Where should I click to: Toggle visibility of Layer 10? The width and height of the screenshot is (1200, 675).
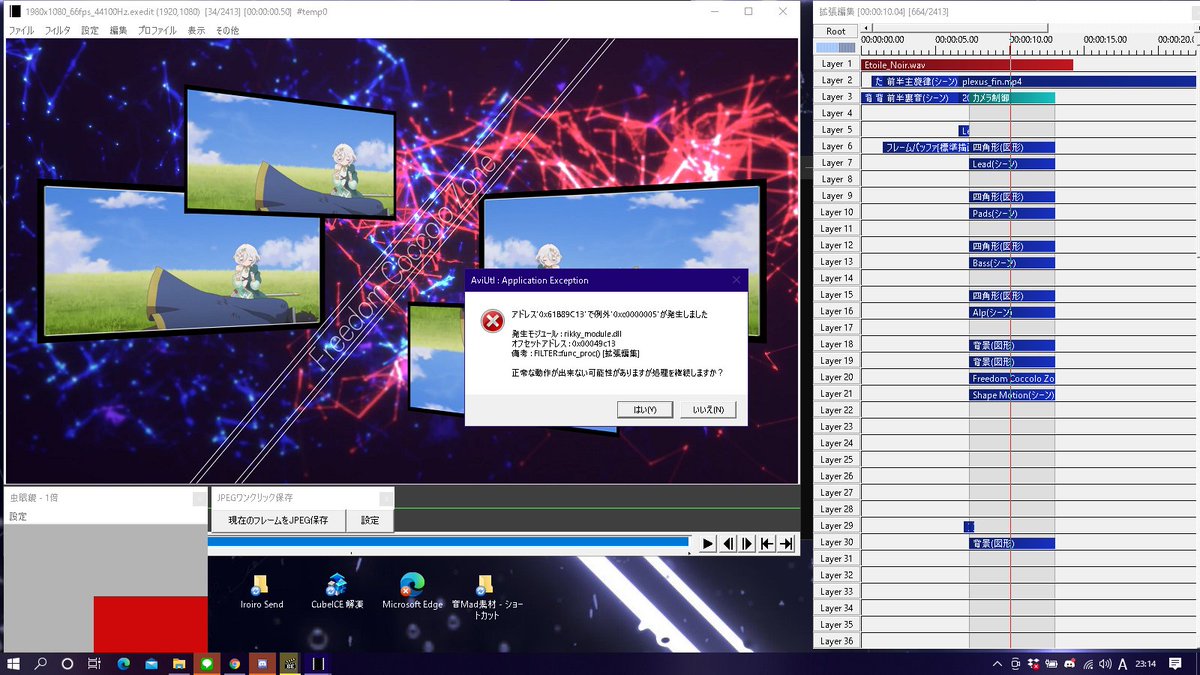[x=836, y=212]
